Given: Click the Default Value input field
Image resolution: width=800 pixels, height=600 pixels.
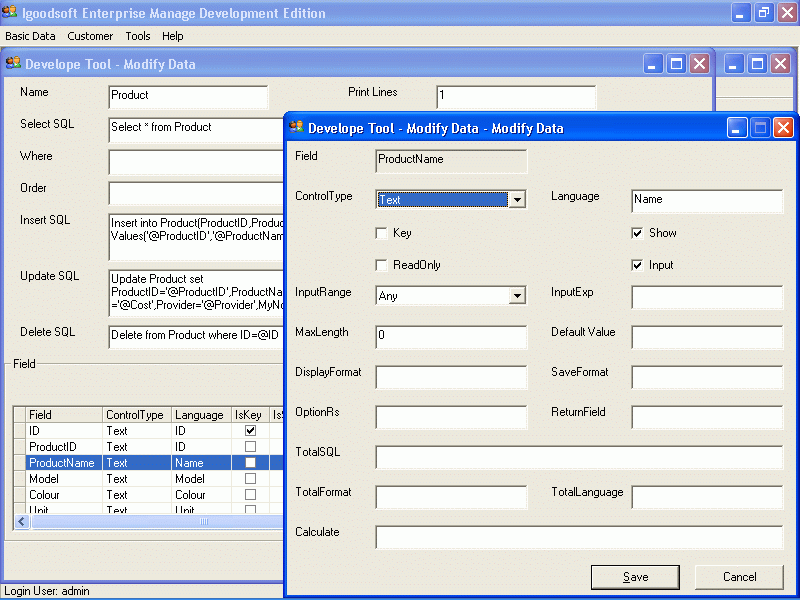Looking at the screenshot, I should [x=707, y=337].
